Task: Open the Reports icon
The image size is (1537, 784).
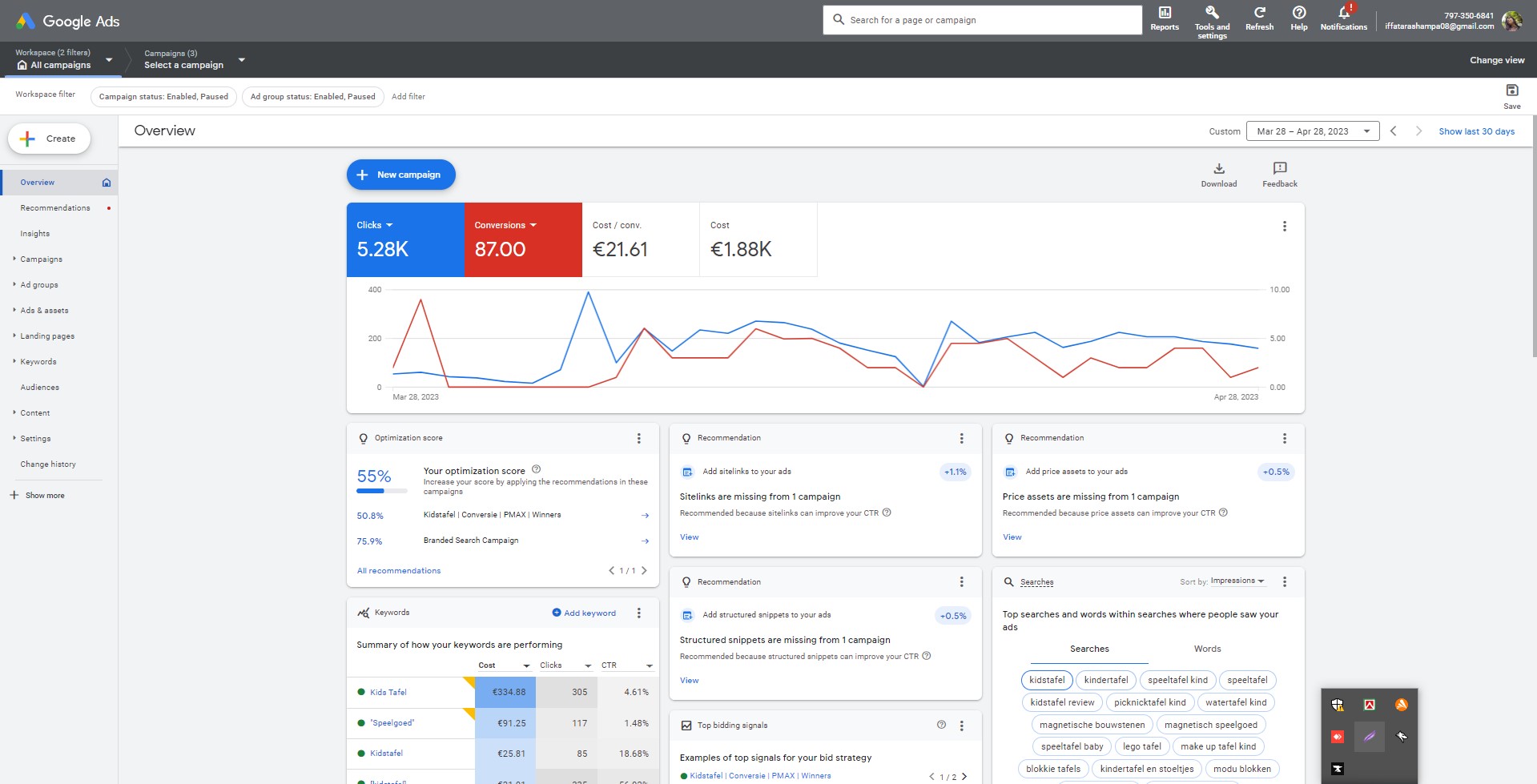Action: coord(1163,20)
